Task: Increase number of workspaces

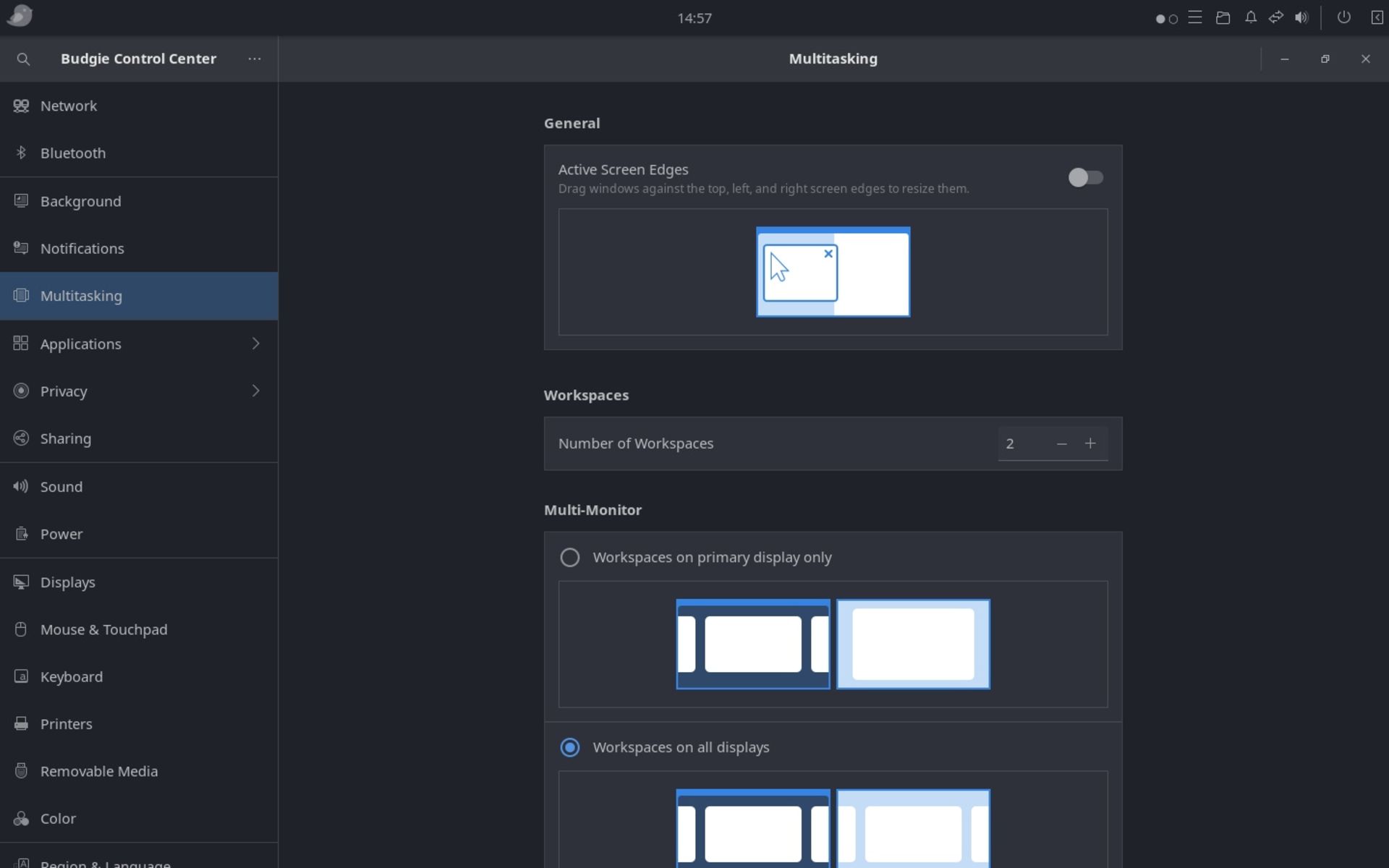Action: click(1090, 443)
